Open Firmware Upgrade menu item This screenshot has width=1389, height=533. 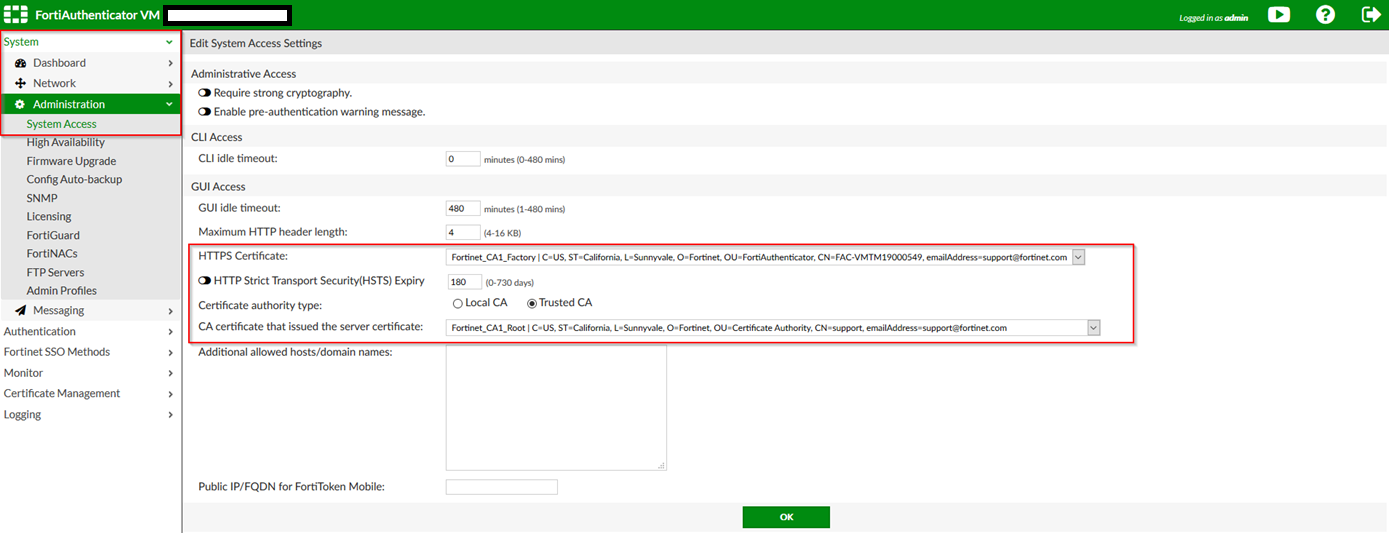point(71,161)
